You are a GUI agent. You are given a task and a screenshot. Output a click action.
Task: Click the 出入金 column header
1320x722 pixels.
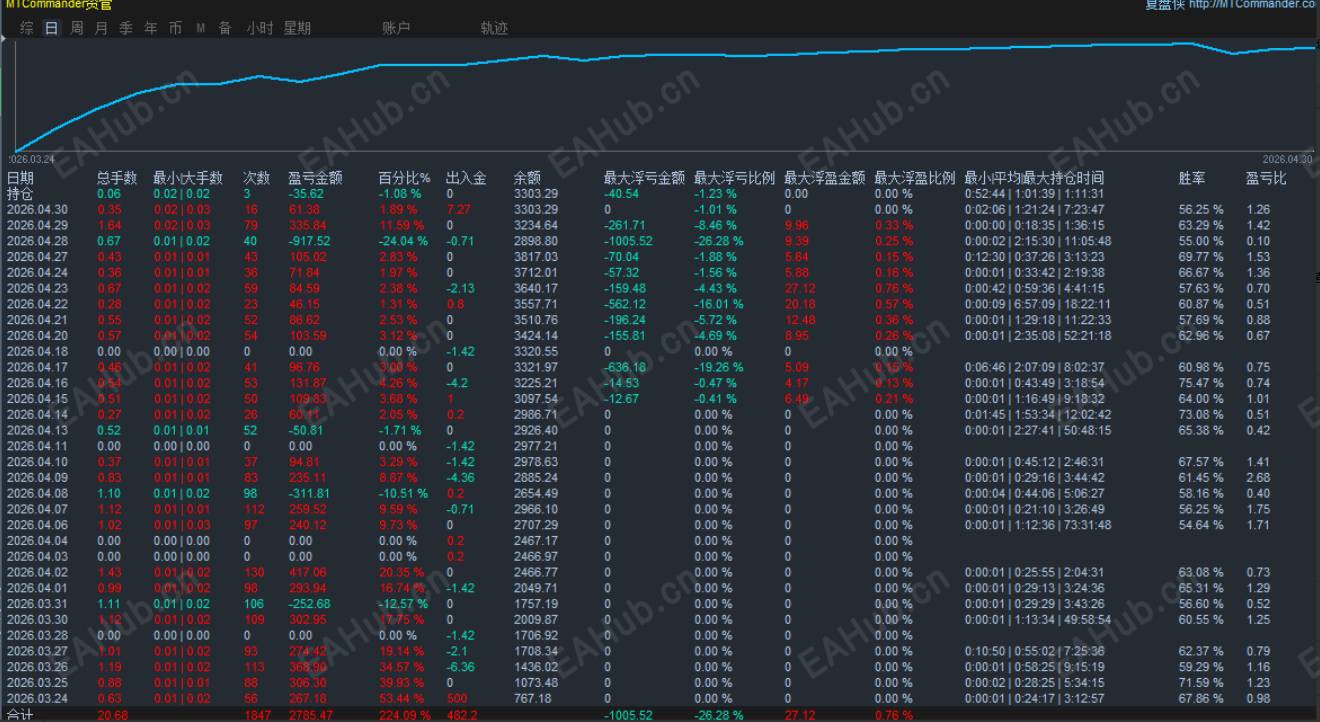(x=466, y=178)
